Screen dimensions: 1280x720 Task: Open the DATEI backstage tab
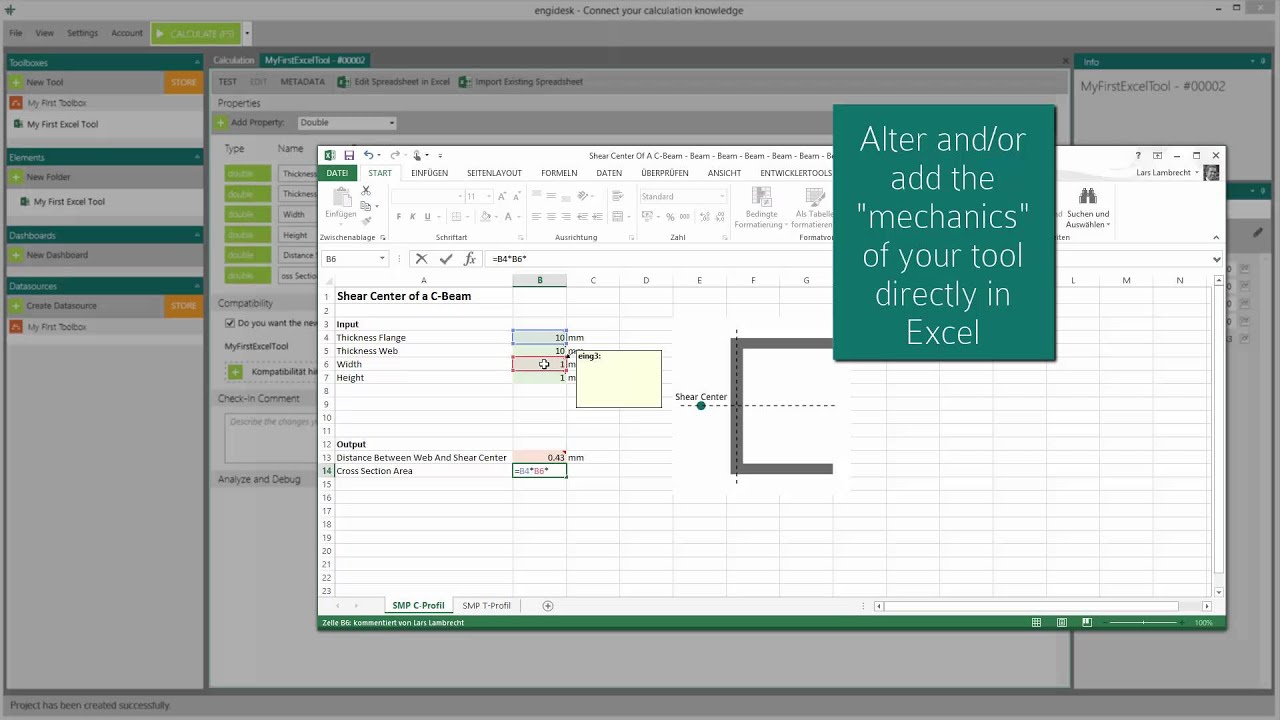click(x=337, y=173)
